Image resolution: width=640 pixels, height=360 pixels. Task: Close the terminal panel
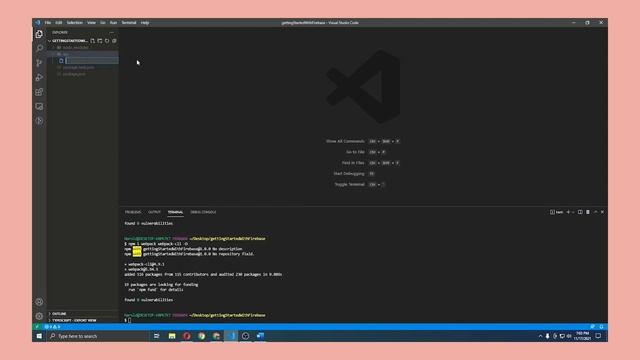(x=602, y=212)
